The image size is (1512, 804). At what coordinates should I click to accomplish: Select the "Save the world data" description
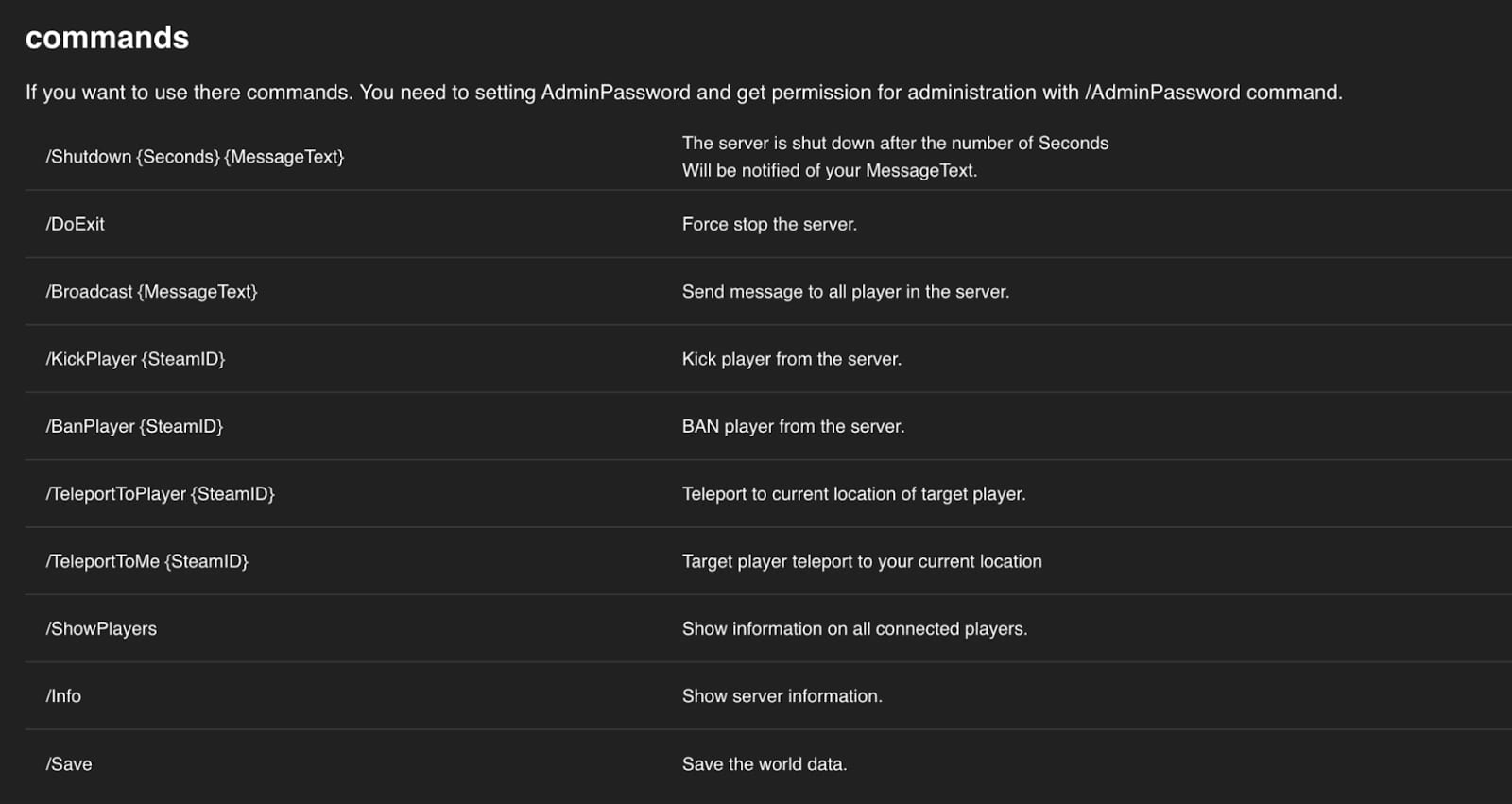(x=764, y=764)
